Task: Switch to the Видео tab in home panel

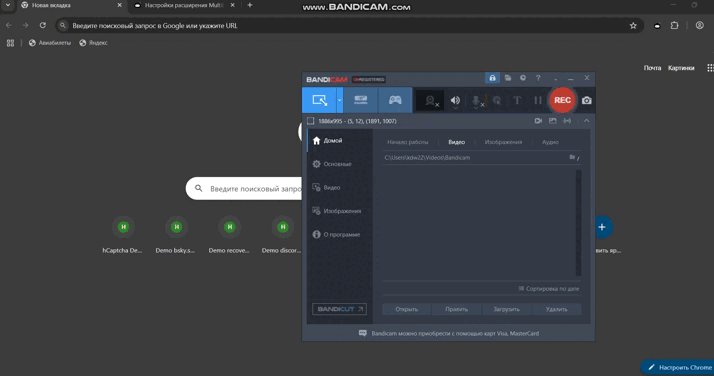Action: point(456,142)
